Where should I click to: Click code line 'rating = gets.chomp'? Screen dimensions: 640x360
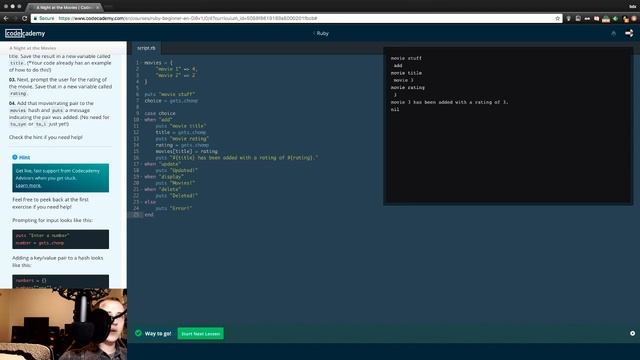click(182, 145)
